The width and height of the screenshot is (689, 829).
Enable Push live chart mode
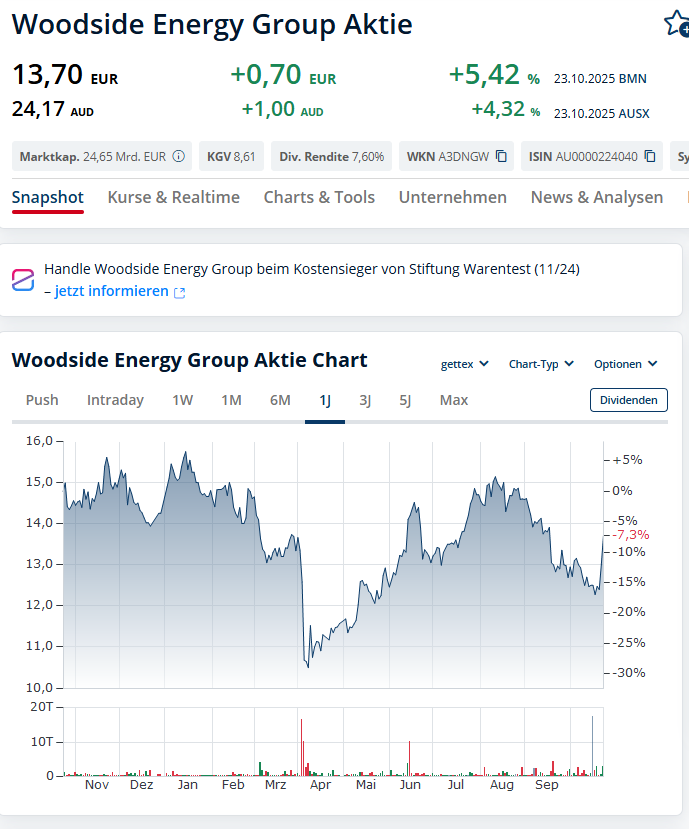(42, 400)
